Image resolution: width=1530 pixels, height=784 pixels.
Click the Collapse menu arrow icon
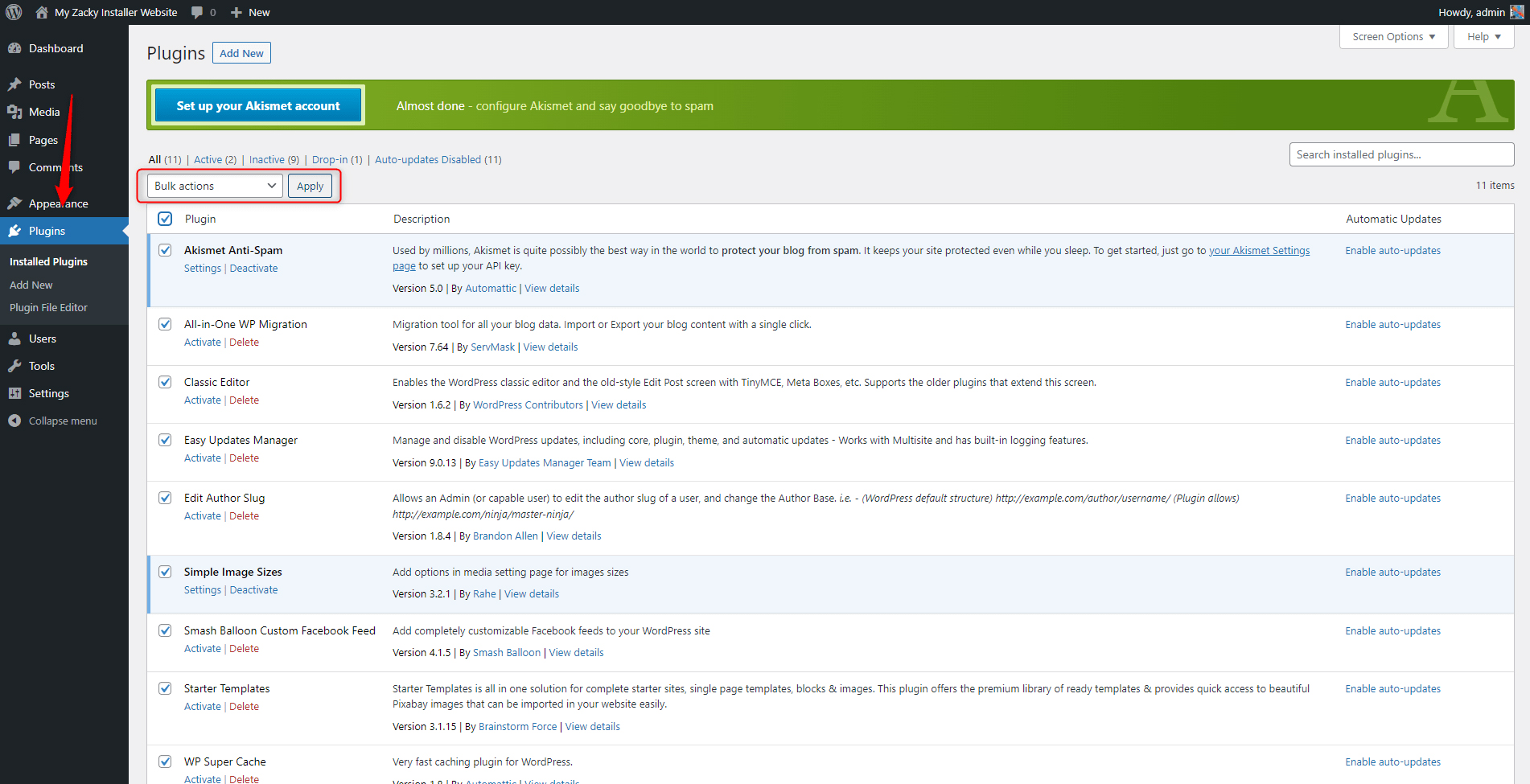pos(14,421)
